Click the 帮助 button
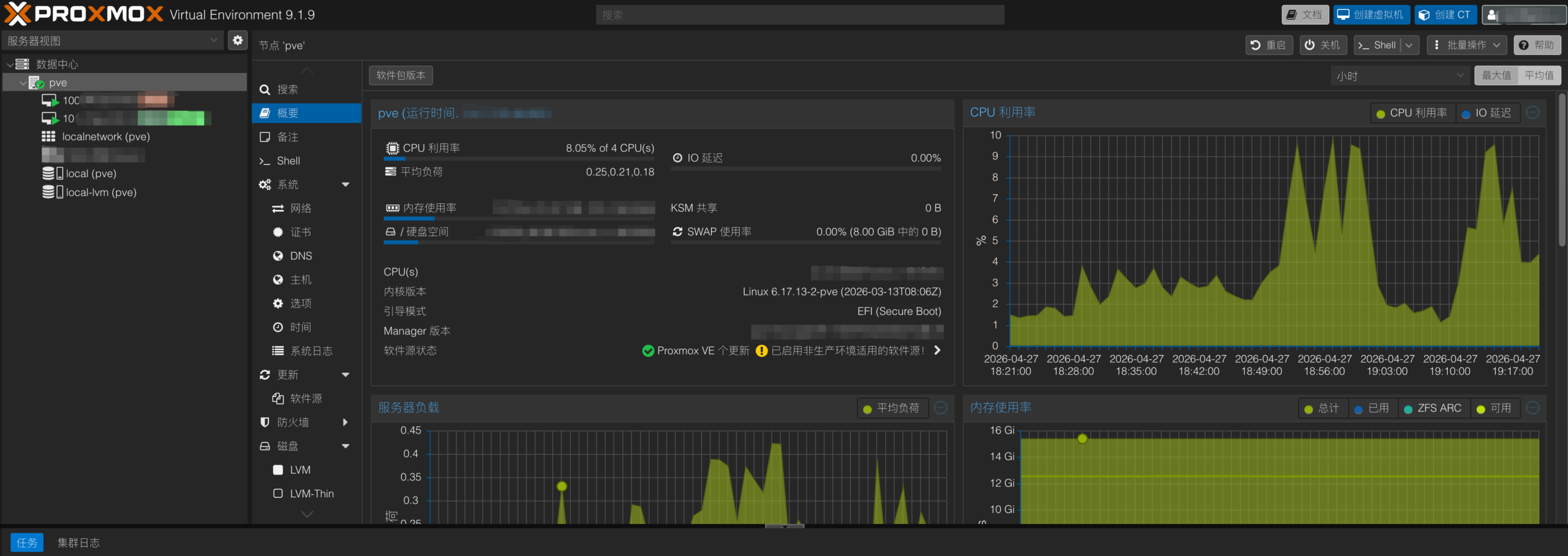This screenshot has width=1568, height=556. [1537, 45]
